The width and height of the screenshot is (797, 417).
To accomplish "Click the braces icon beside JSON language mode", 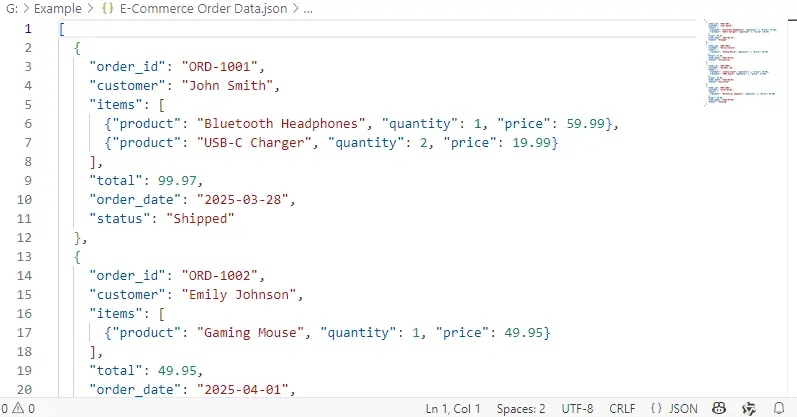I will pos(656,408).
